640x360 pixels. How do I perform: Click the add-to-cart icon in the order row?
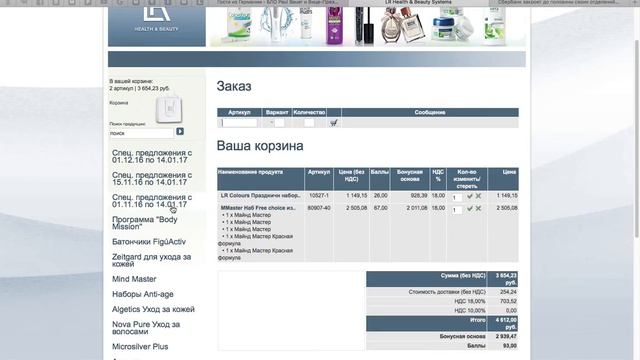(334, 123)
